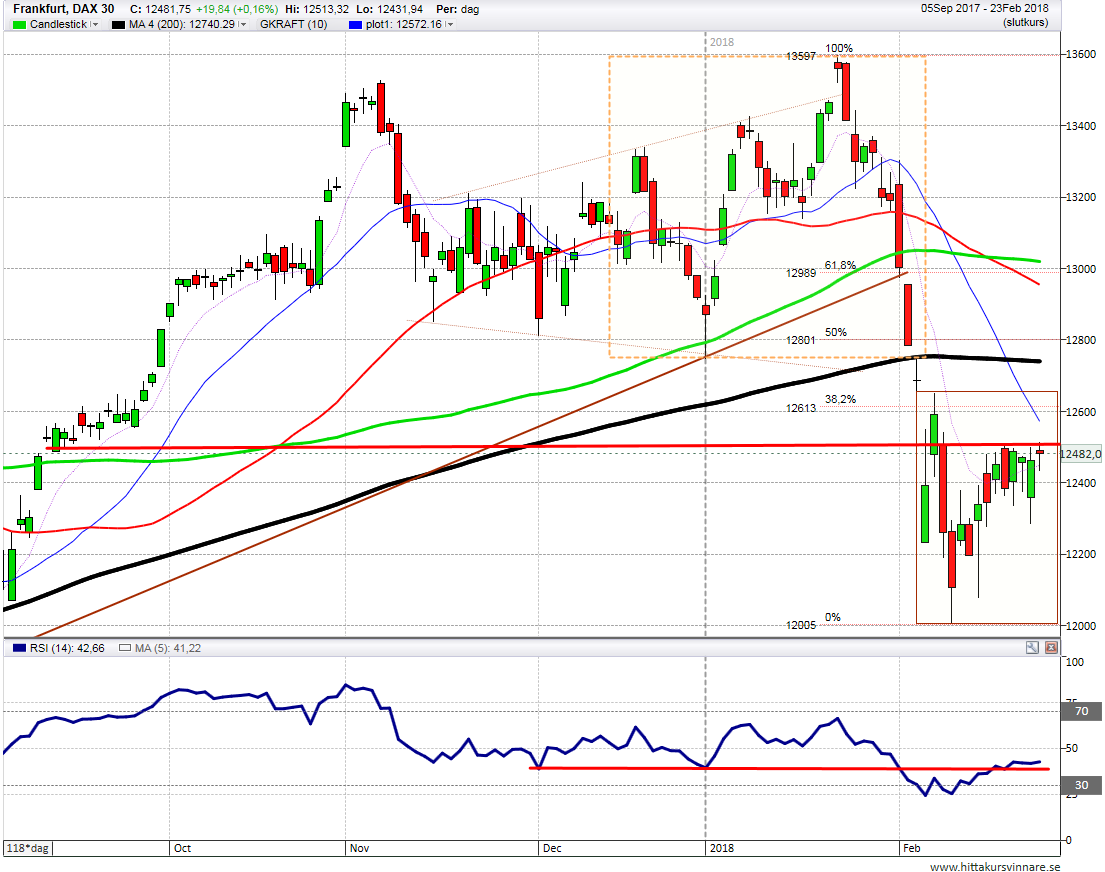This screenshot has height=872, width=1105.
Task: Expand the plot1 dropdown arrow
Action: pyautogui.click(x=448, y=25)
